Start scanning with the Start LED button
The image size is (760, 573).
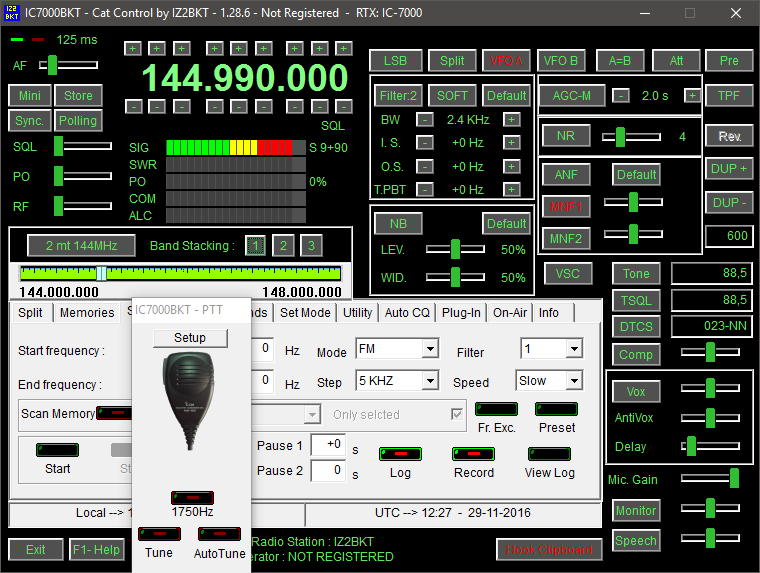click(x=57, y=450)
